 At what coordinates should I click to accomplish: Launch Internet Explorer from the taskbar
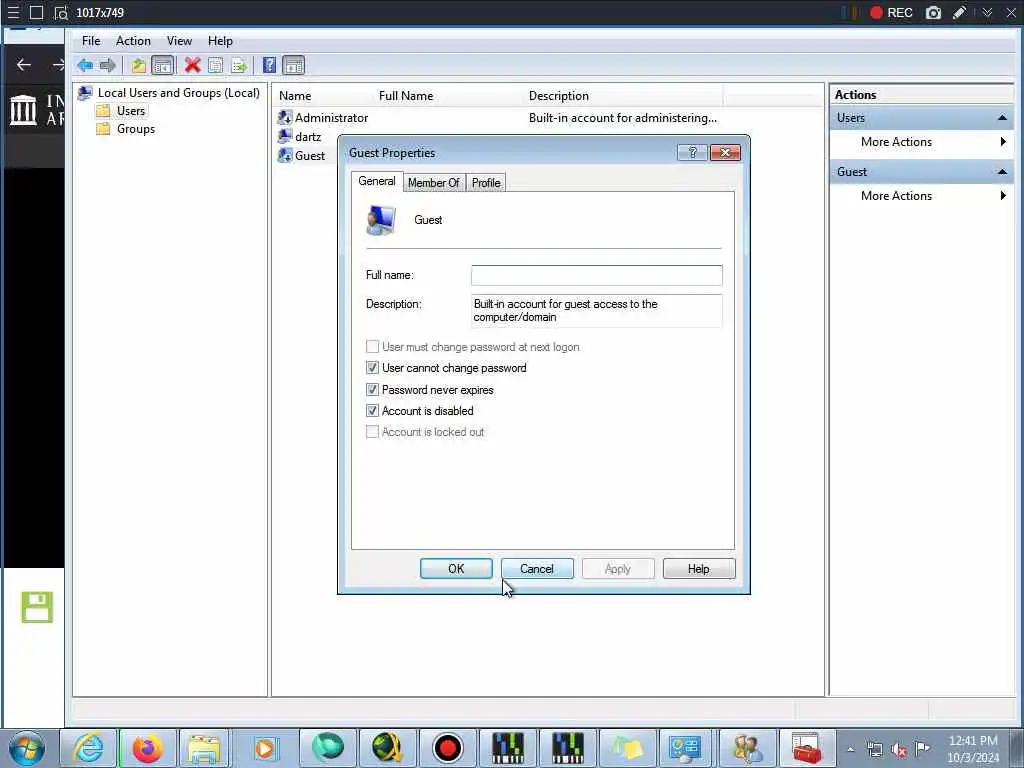coord(88,748)
